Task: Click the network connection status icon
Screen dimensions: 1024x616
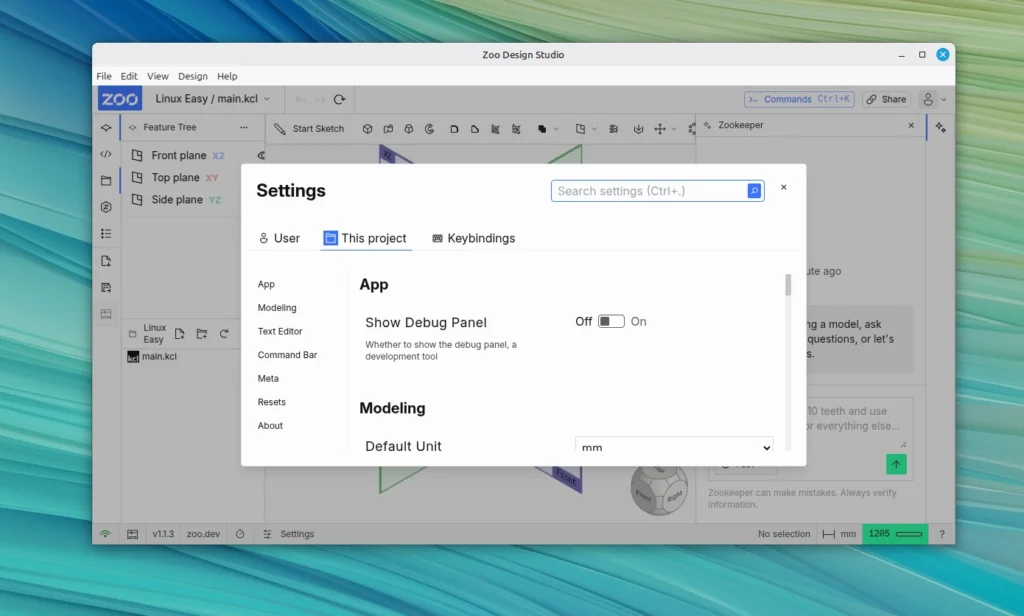Action: tap(105, 534)
